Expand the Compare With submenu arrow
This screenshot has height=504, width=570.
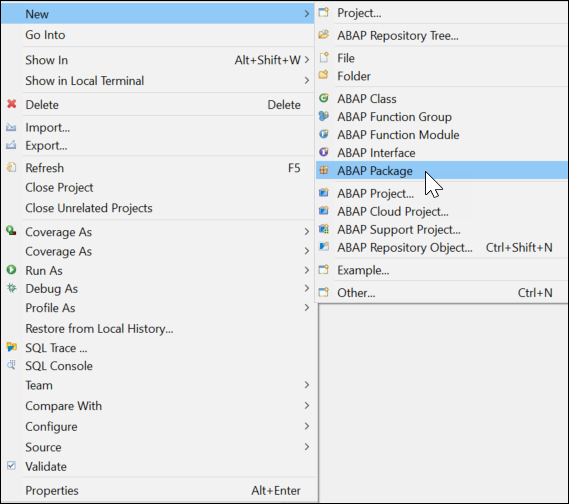(x=307, y=405)
